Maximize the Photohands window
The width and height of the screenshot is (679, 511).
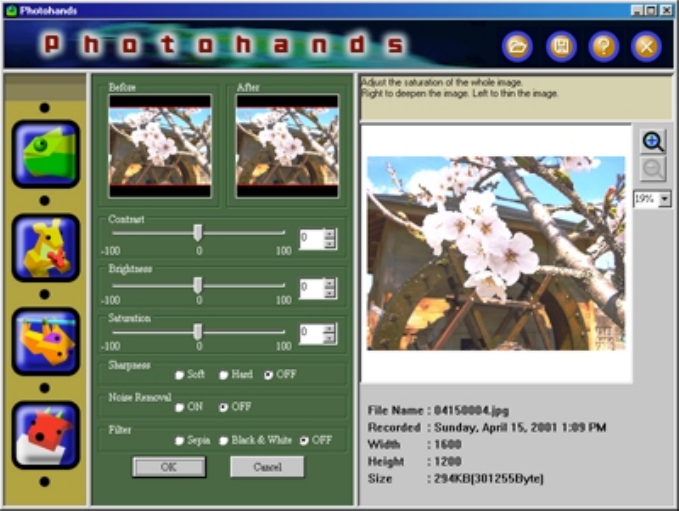651,10
